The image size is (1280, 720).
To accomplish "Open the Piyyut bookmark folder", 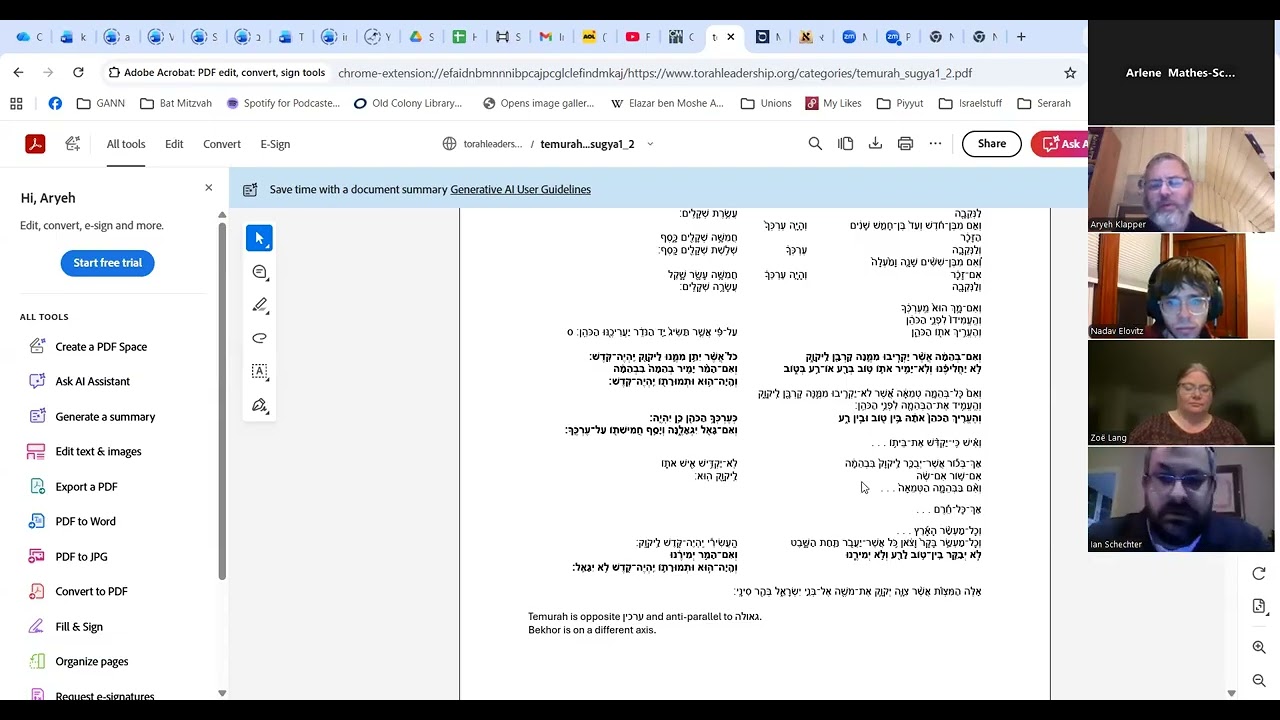I will [900, 103].
